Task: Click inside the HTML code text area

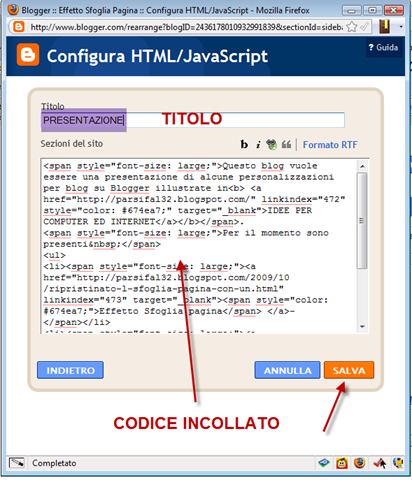Action: [x=198, y=246]
